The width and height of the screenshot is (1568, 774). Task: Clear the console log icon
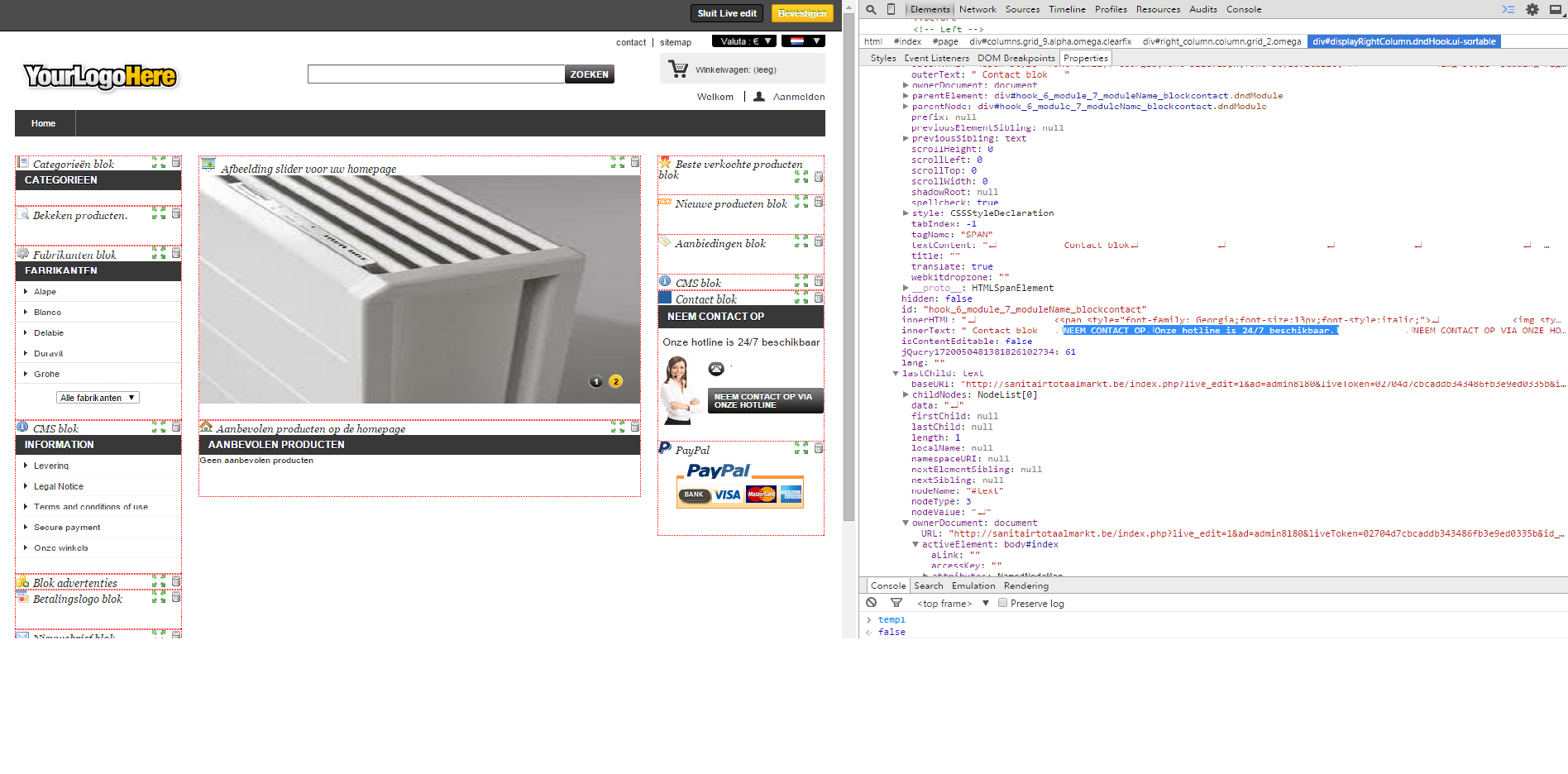coord(872,603)
